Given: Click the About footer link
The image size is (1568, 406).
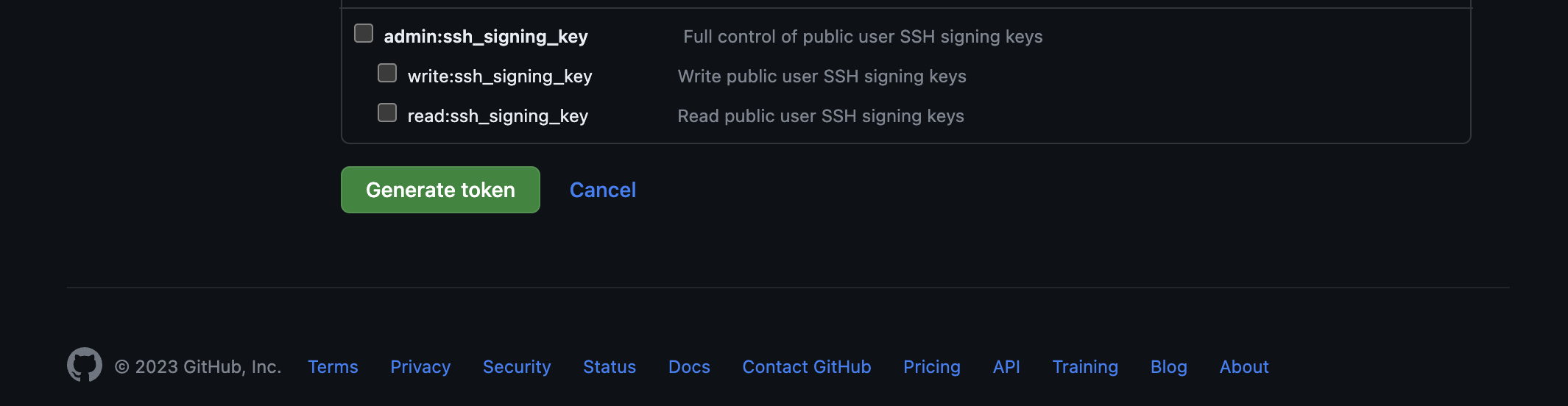Looking at the screenshot, I should [x=1244, y=366].
